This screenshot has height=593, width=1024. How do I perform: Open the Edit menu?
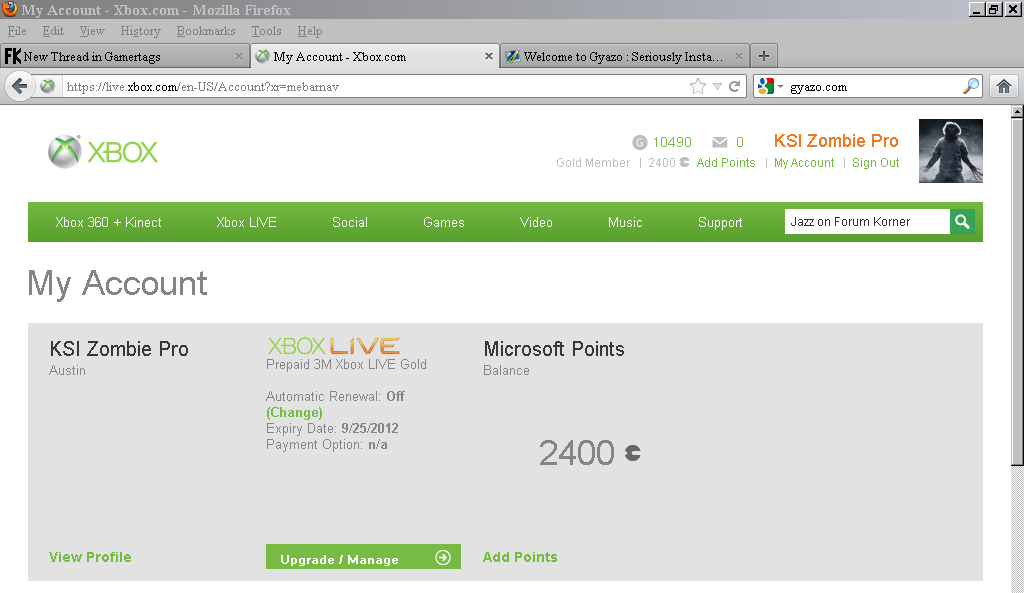tap(53, 31)
